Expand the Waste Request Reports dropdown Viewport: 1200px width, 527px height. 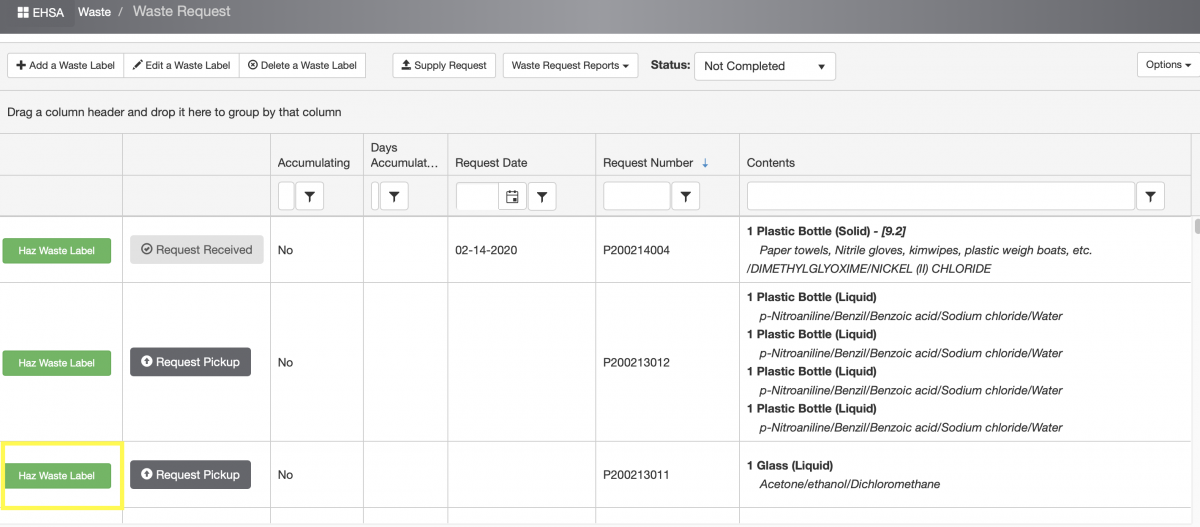pos(570,66)
